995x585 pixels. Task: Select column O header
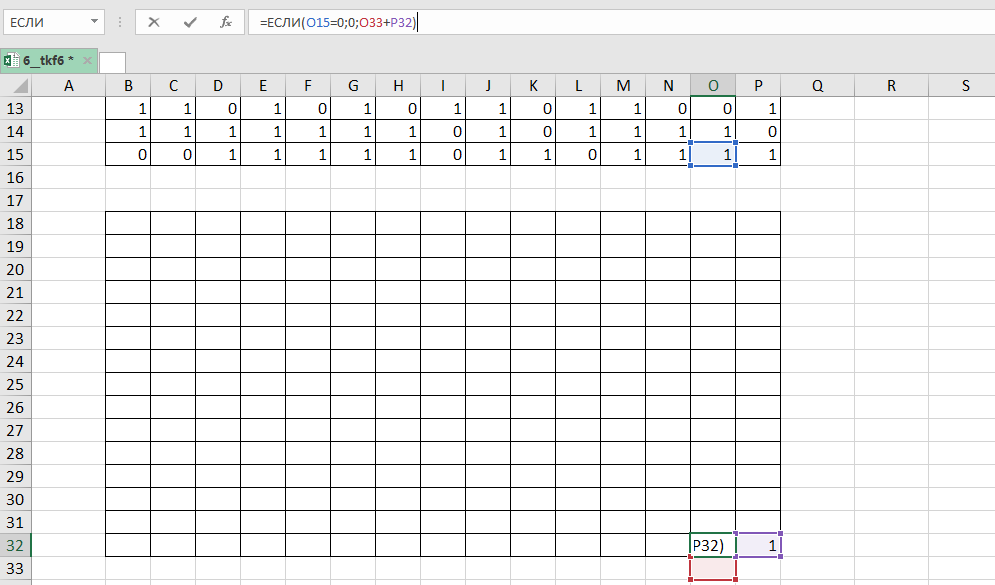click(713, 86)
